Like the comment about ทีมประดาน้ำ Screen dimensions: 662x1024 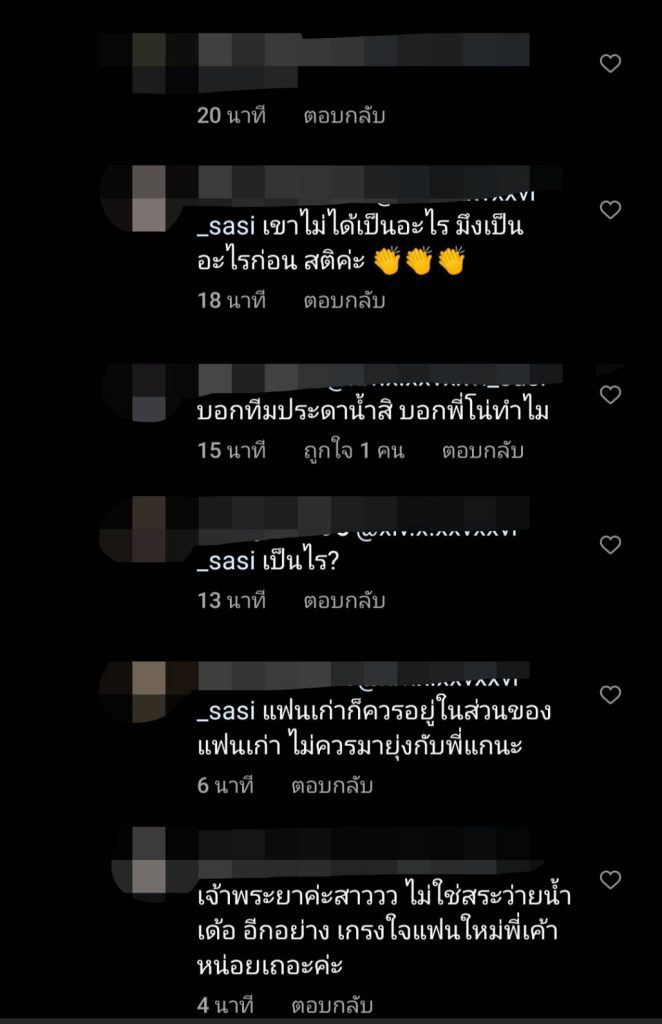coord(610,394)
